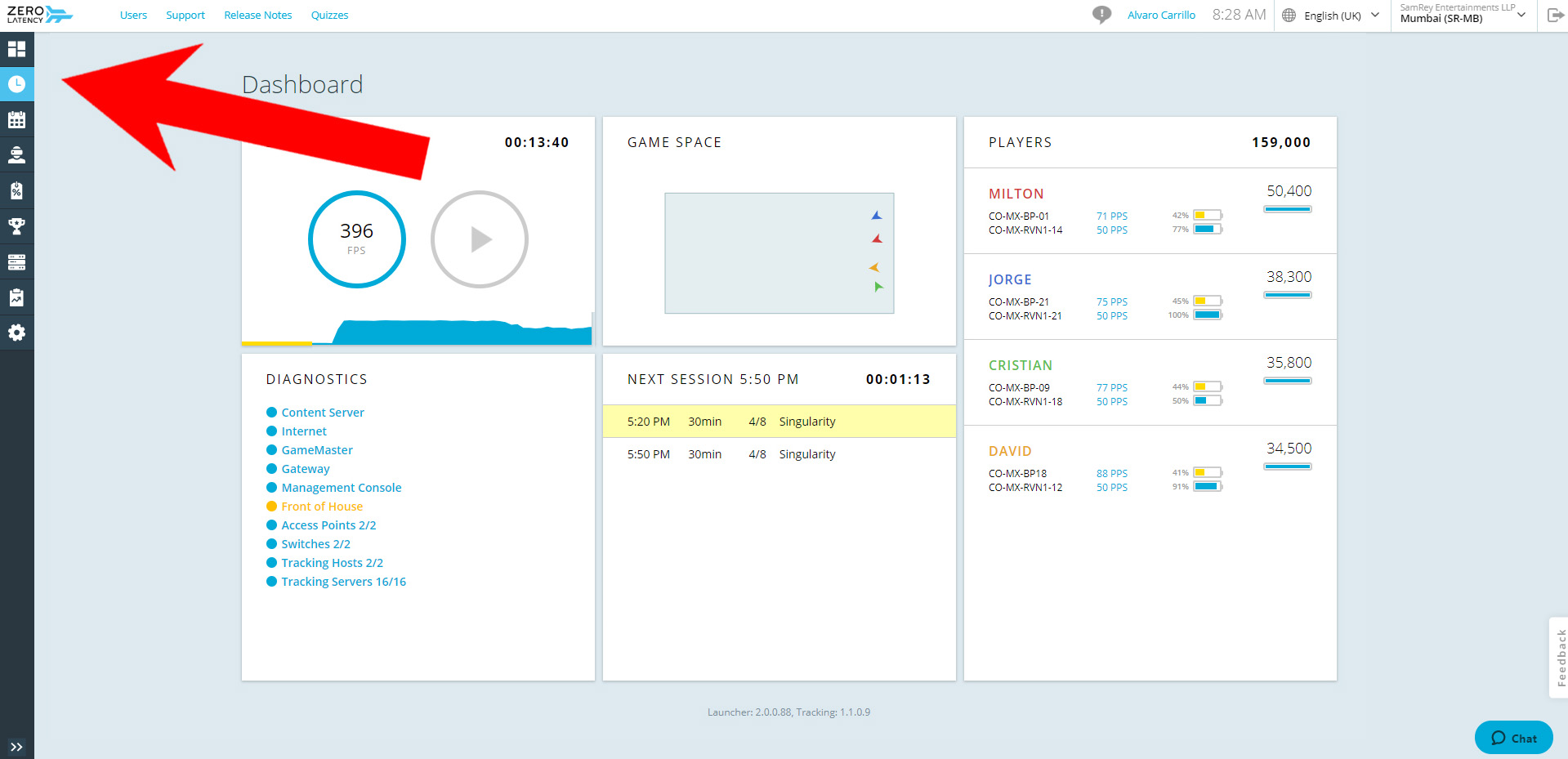This screenshot has width=1568, height=759.
Task: Click the players total 159,000
Action: coord(1281,142)
